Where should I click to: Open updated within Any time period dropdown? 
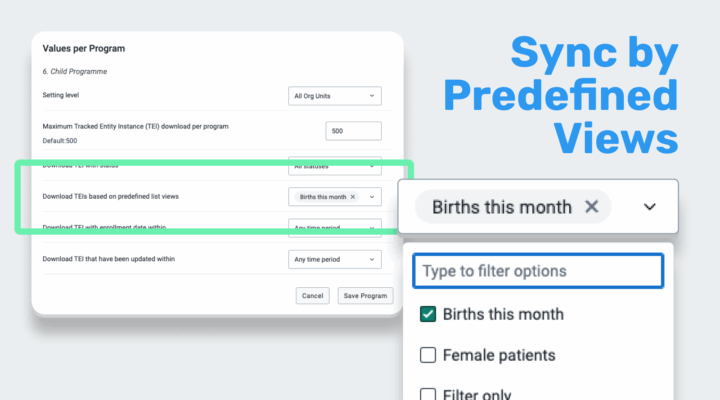click(334, 260)
